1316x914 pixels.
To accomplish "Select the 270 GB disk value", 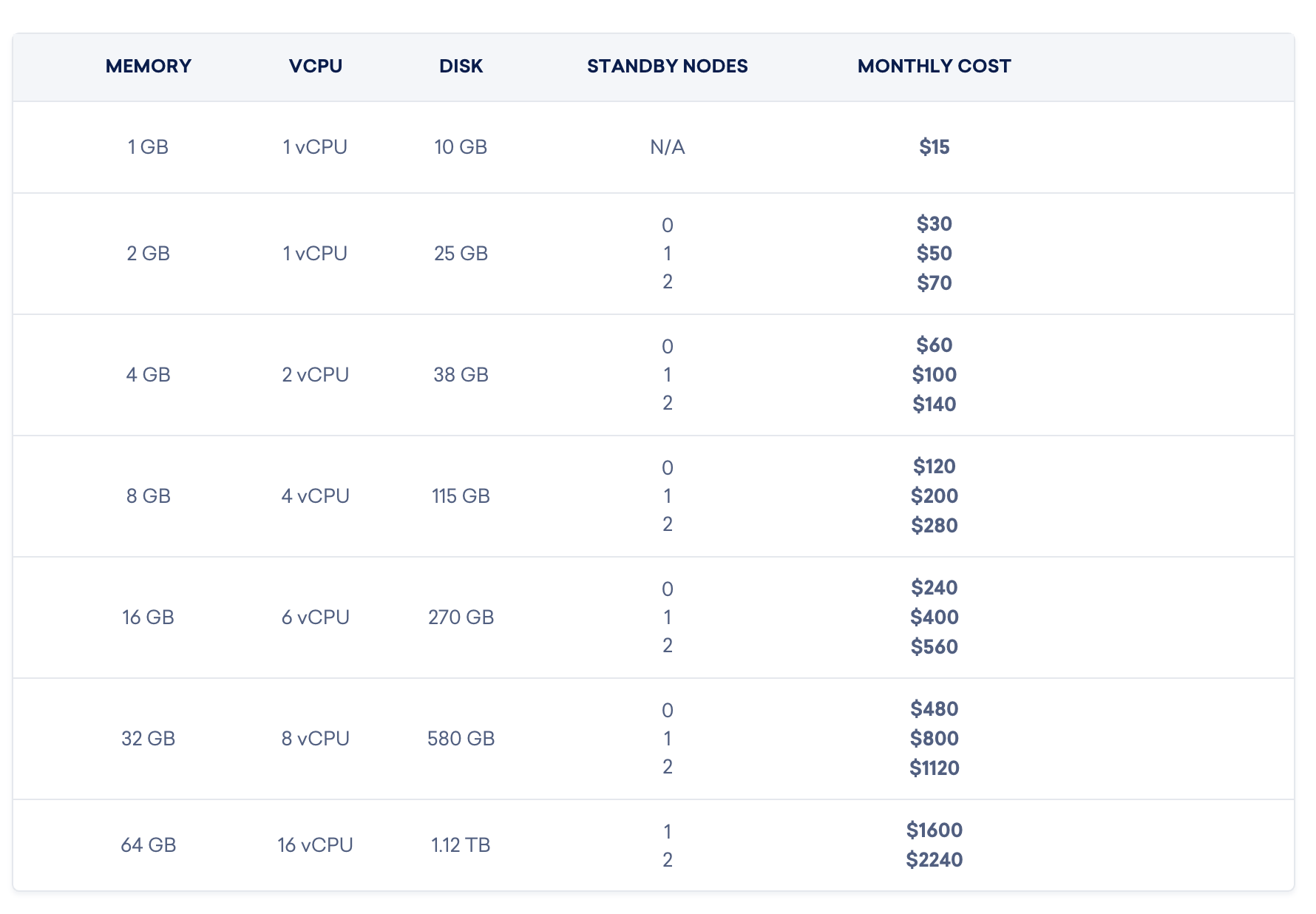I will point(461,617).
